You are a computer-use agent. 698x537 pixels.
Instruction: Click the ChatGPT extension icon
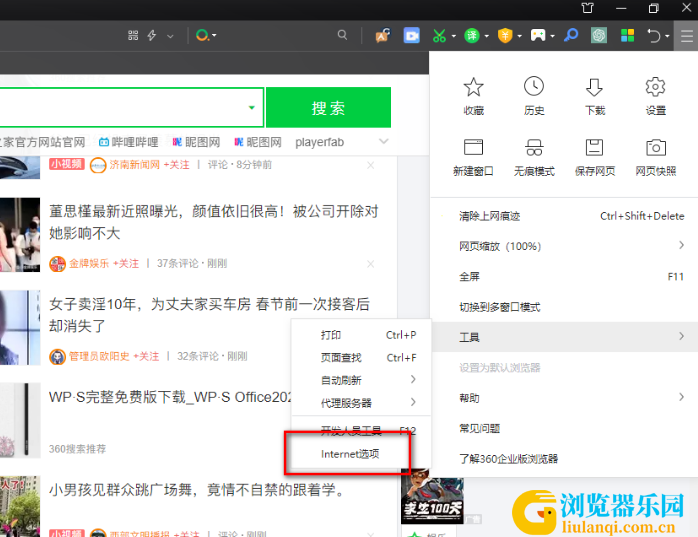click(x=599, y=35)
